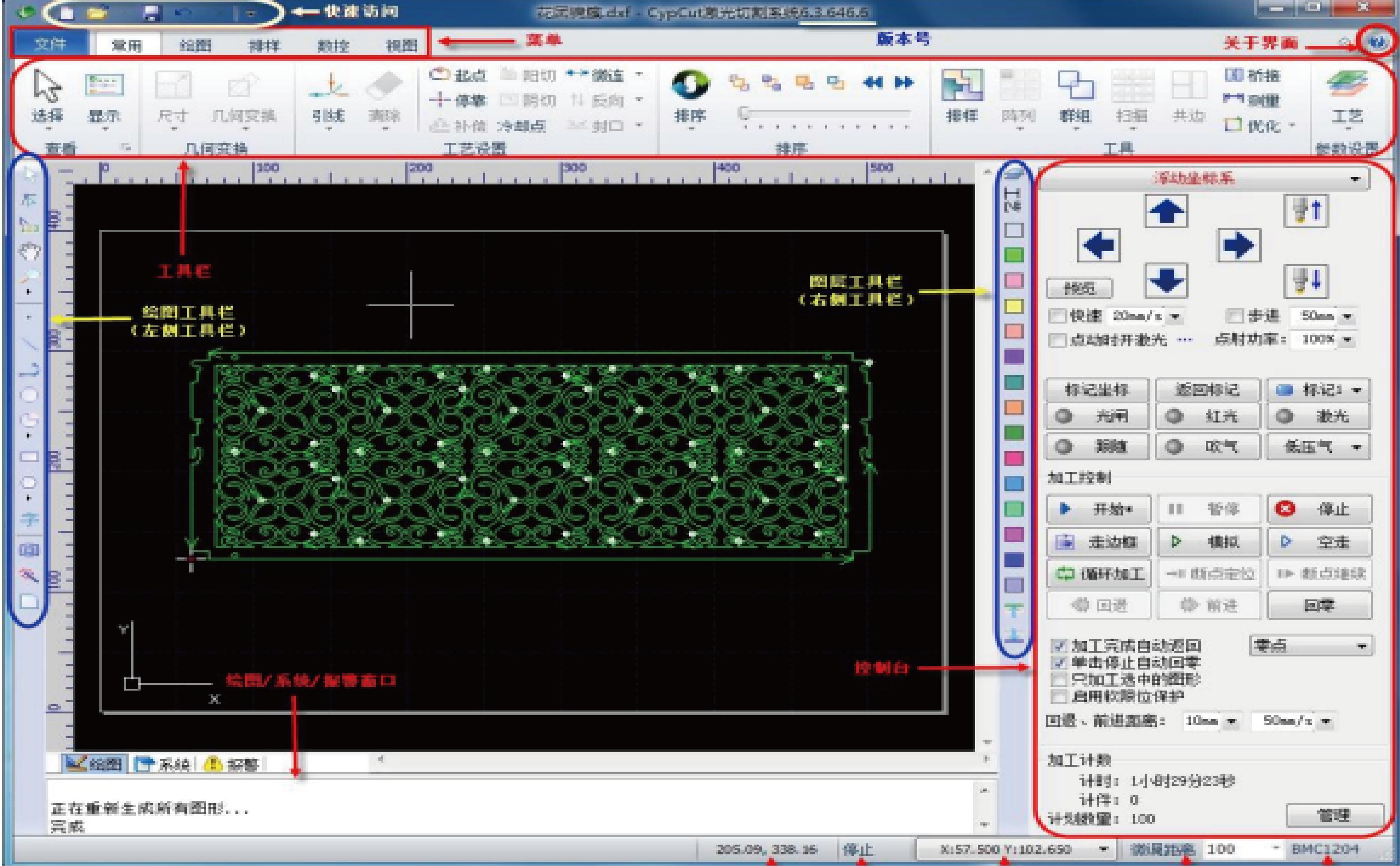Enable the Fast (快速) jog checkbox
Image resolution: width=1400 pixels, height=866 pixels.
tap(1057, 316)
